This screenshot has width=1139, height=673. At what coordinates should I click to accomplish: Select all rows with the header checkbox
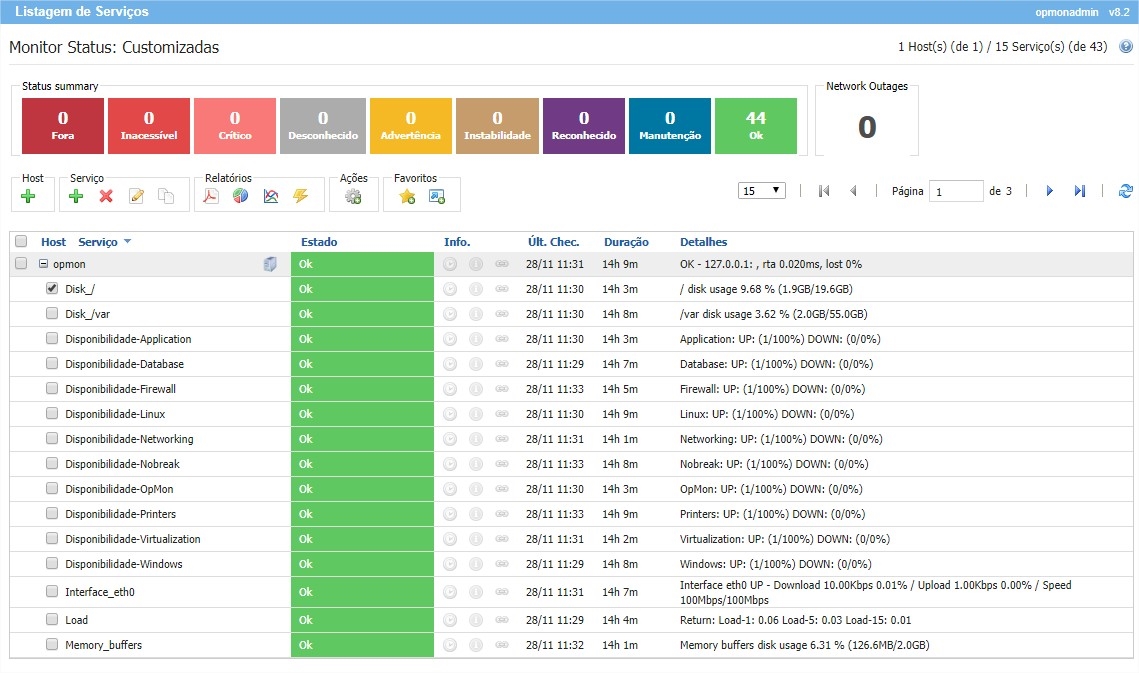(21, 241)
